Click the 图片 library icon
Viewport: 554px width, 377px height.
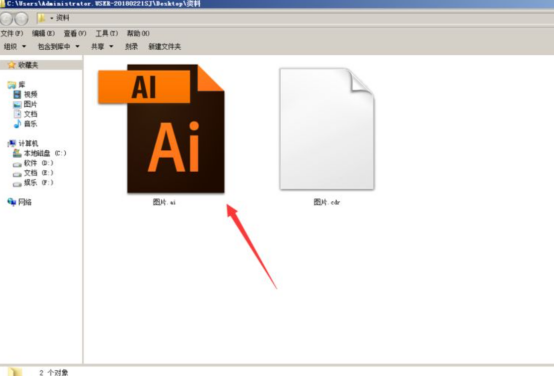[17, 104]
